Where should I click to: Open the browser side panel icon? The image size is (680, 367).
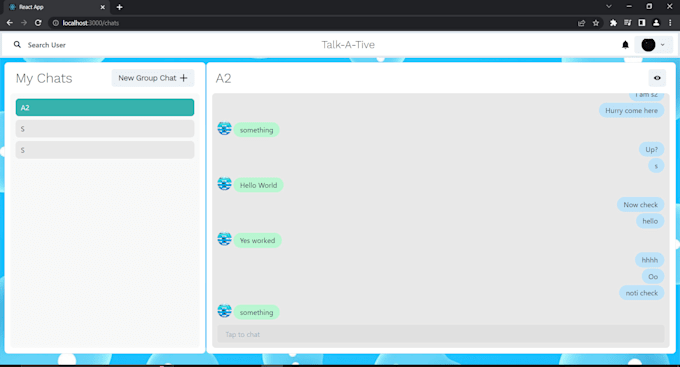click(x=642, y=23)
